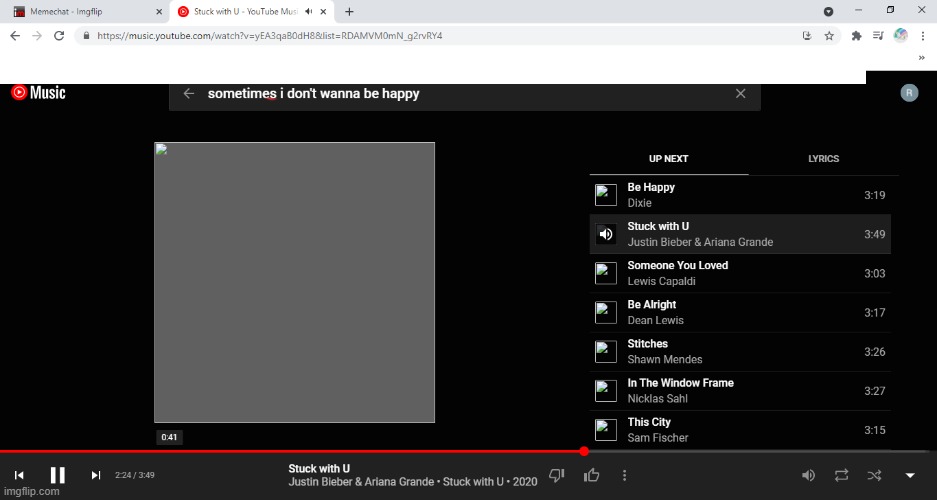This screenshot has width=937, height=500.
Task: Seek within the red progress bar
Action: click(292, 451)
